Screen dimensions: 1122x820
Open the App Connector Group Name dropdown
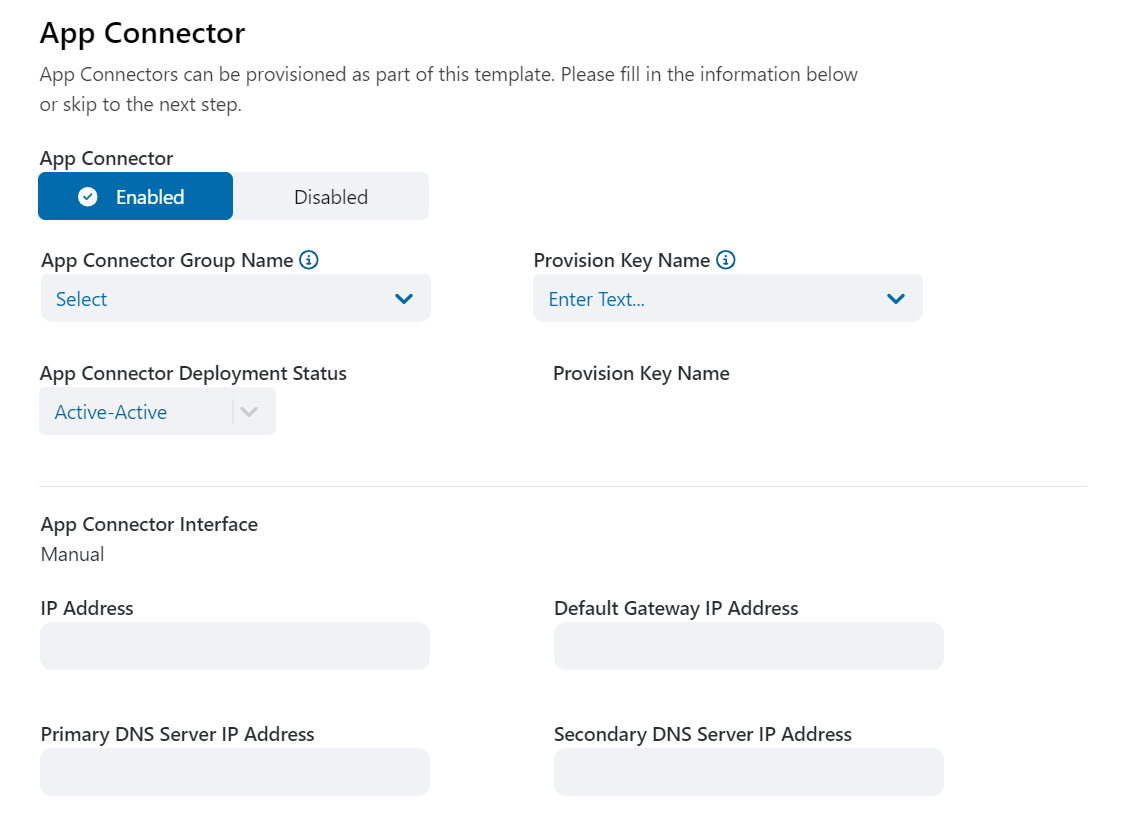coord(235,298)
